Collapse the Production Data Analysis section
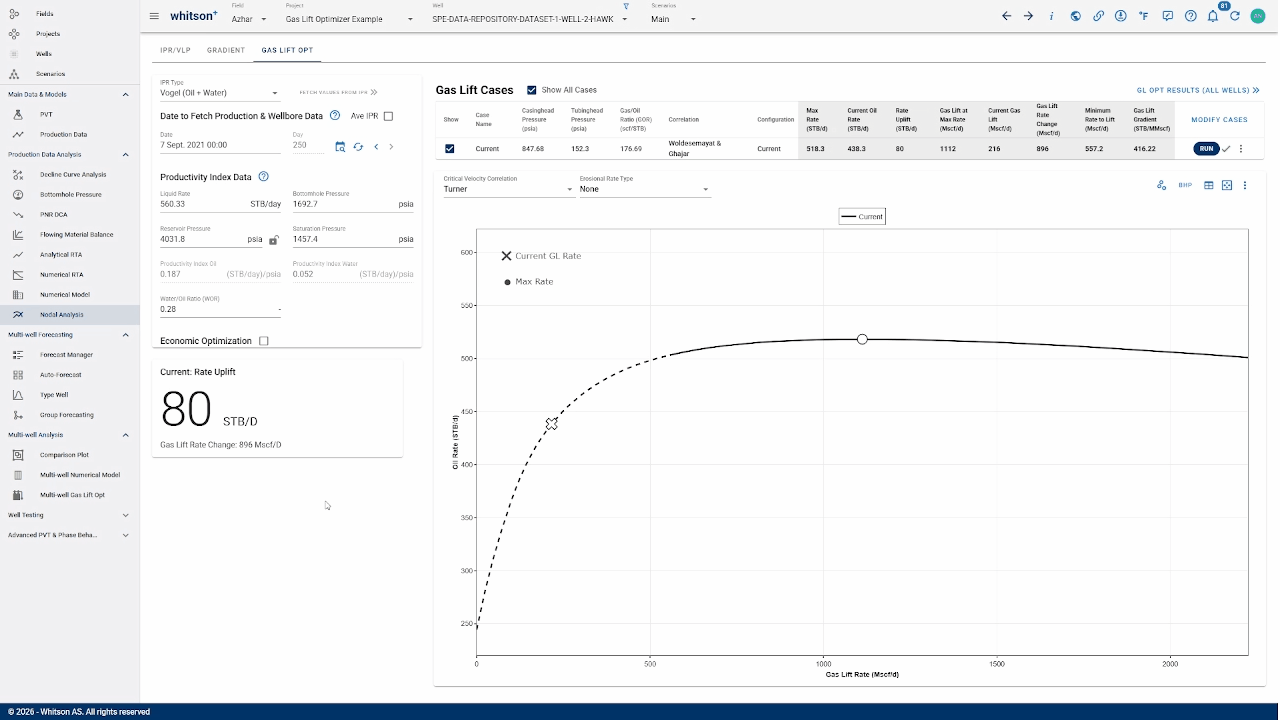 (x=125, y=155)
